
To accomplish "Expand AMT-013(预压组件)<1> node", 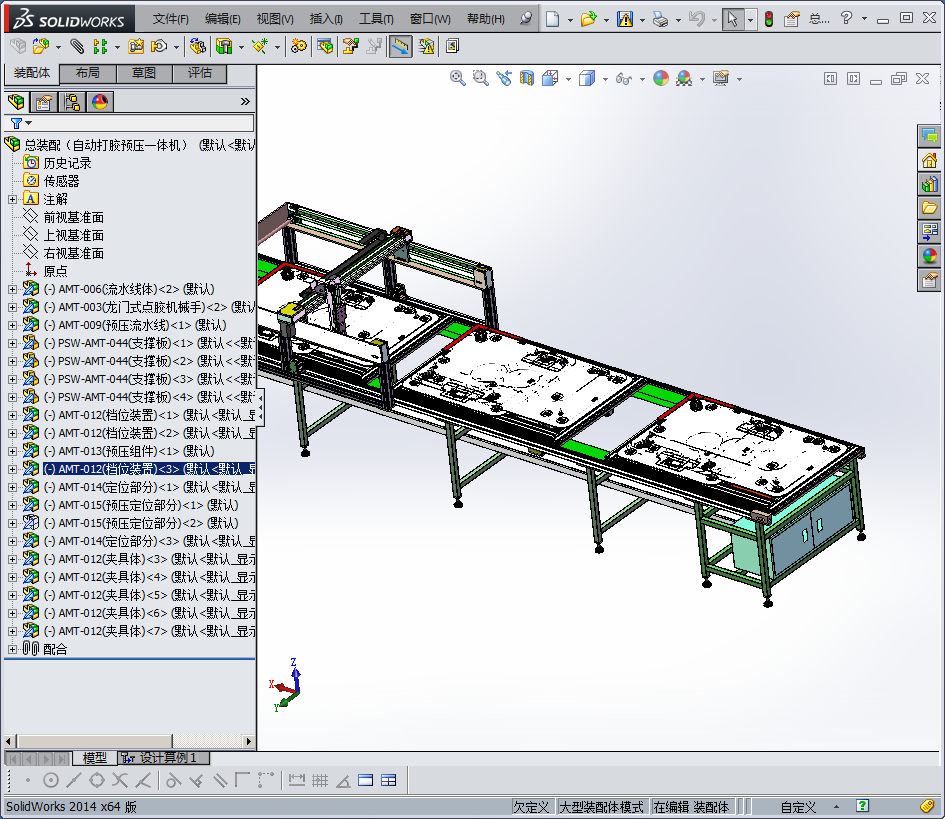I will (12, 451).
